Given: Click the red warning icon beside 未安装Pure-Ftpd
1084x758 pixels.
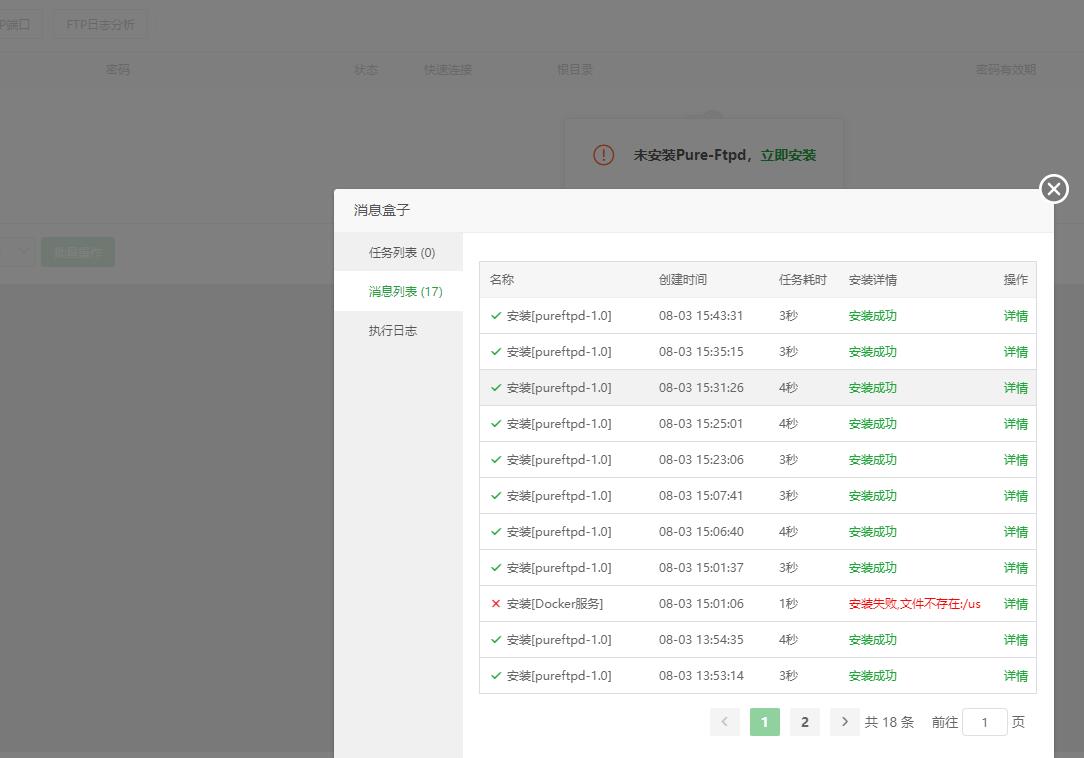Looking at the screenshot, I should [x=604, y=155].
